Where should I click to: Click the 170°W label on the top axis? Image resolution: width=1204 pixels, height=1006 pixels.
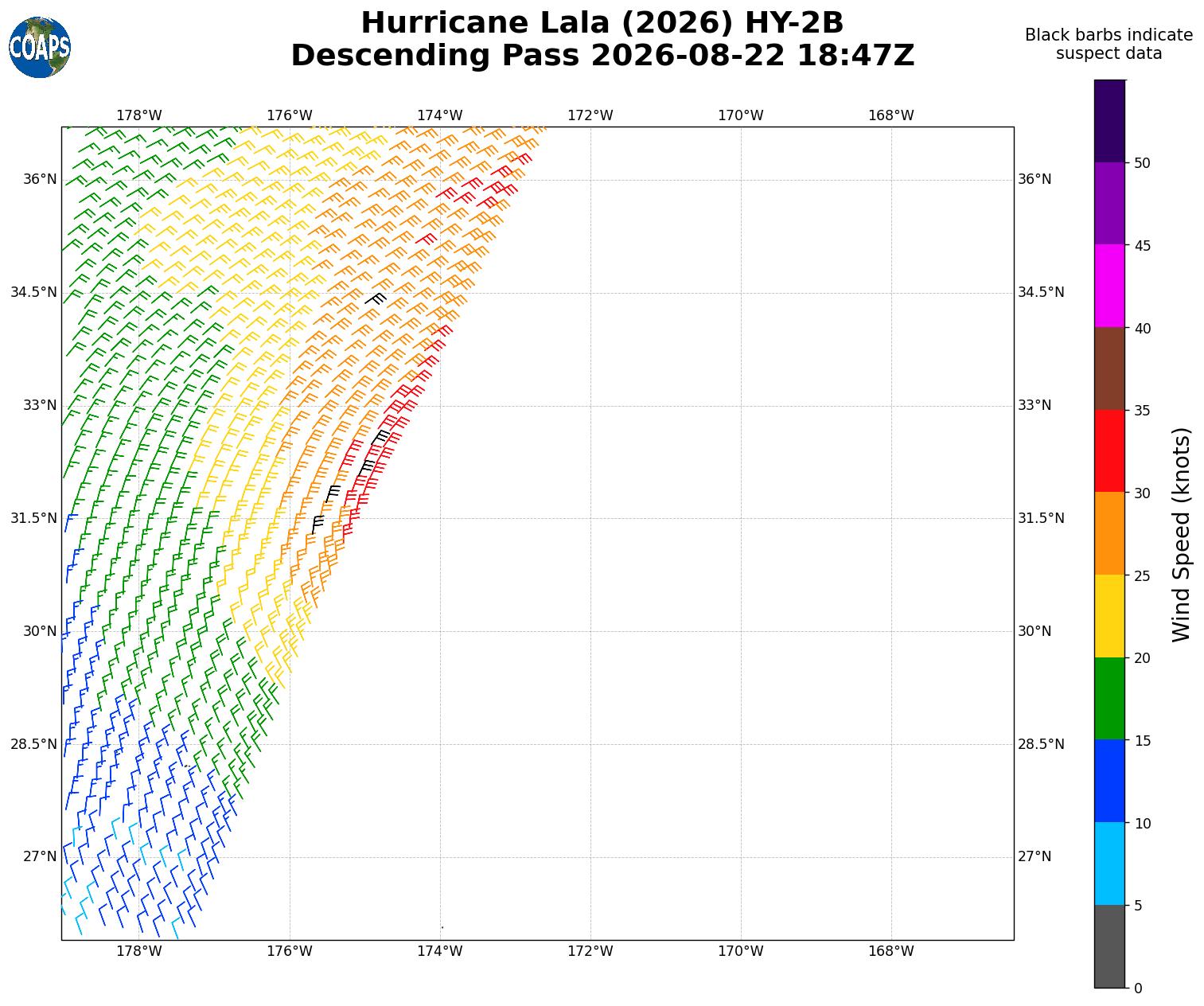pos(741,115)
